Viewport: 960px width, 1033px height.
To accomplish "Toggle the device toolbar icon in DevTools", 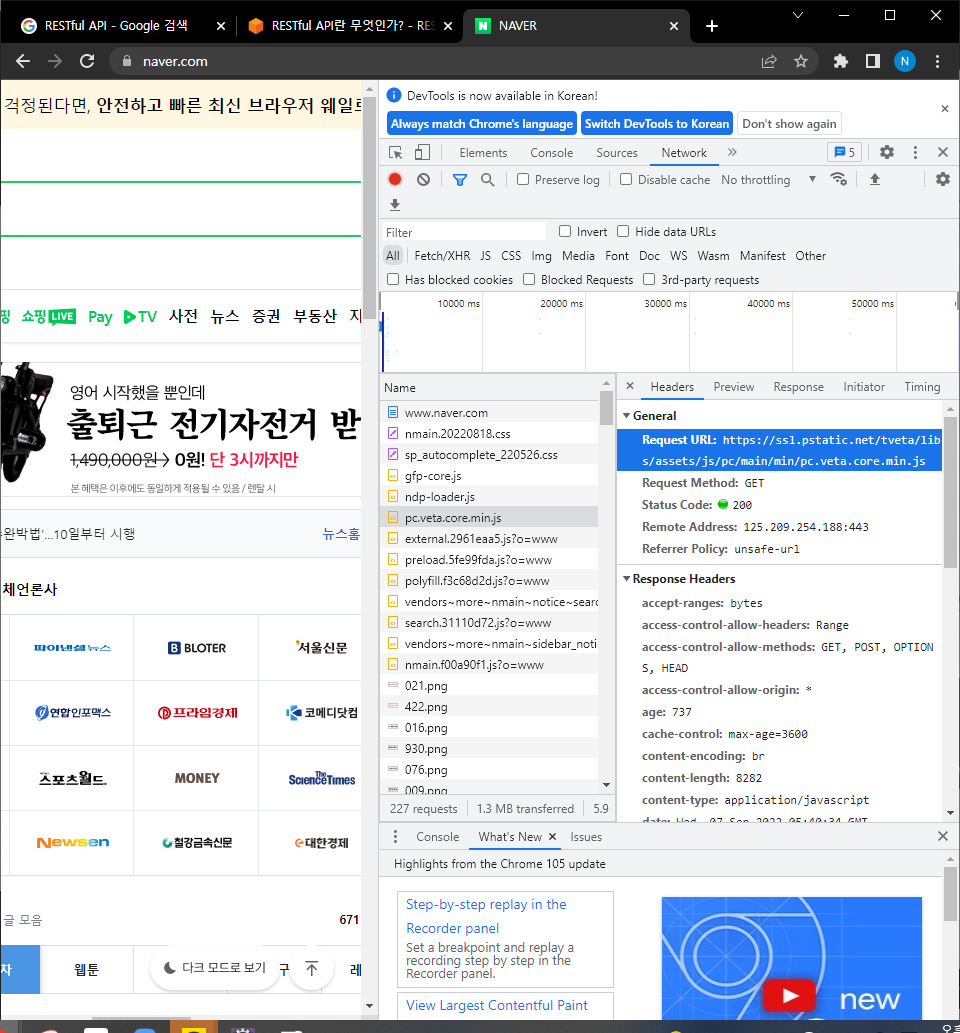I will point(422,153).
